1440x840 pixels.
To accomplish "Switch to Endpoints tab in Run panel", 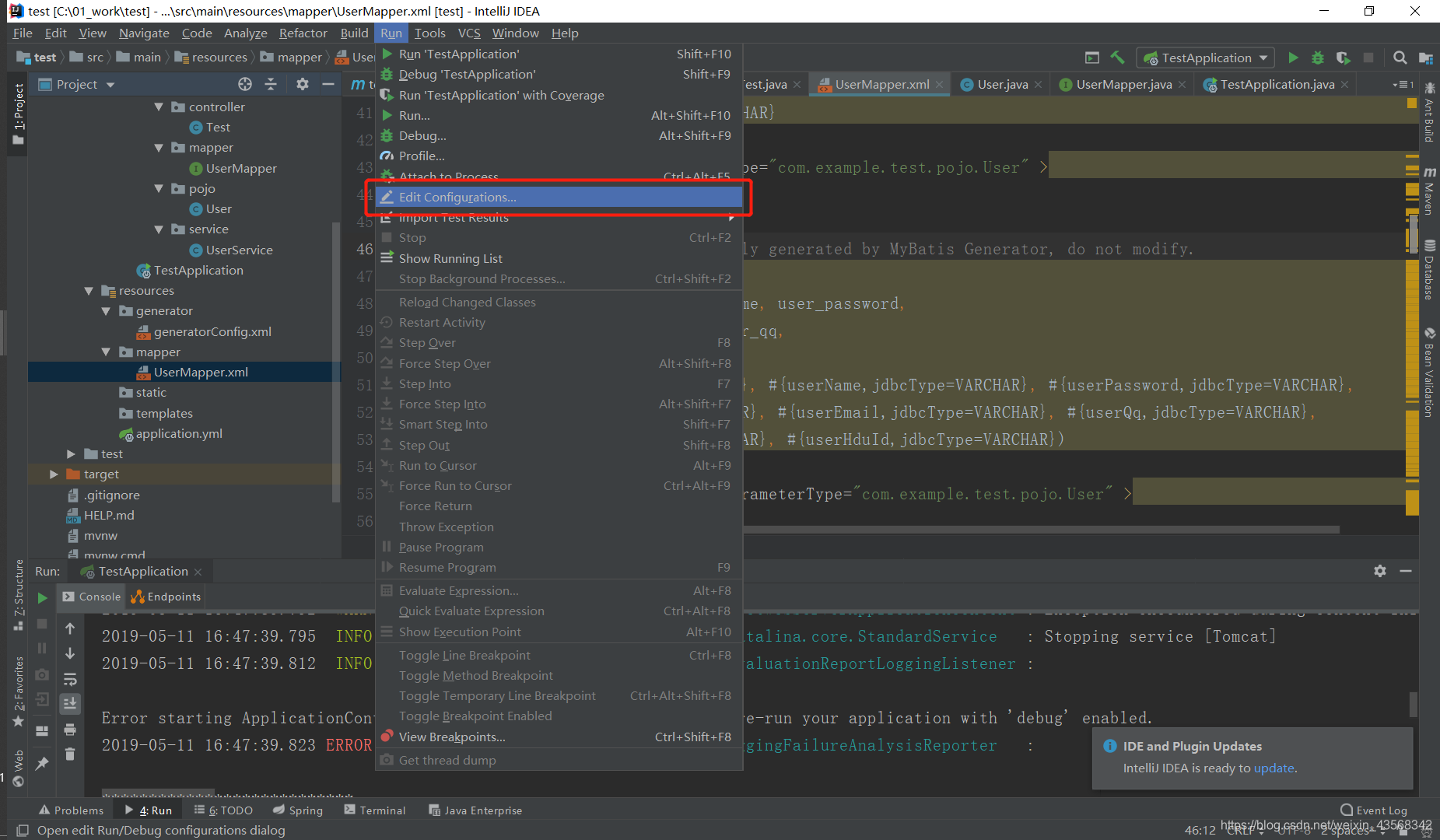I will point(166,597).
